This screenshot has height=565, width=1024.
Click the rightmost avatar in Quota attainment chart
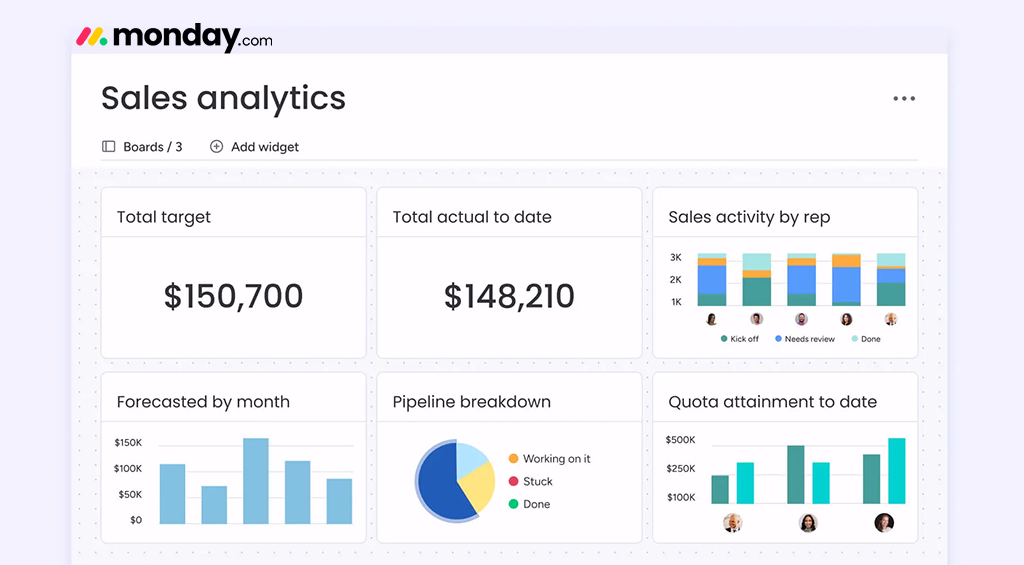pyautogui.click(x=883, y=523)
